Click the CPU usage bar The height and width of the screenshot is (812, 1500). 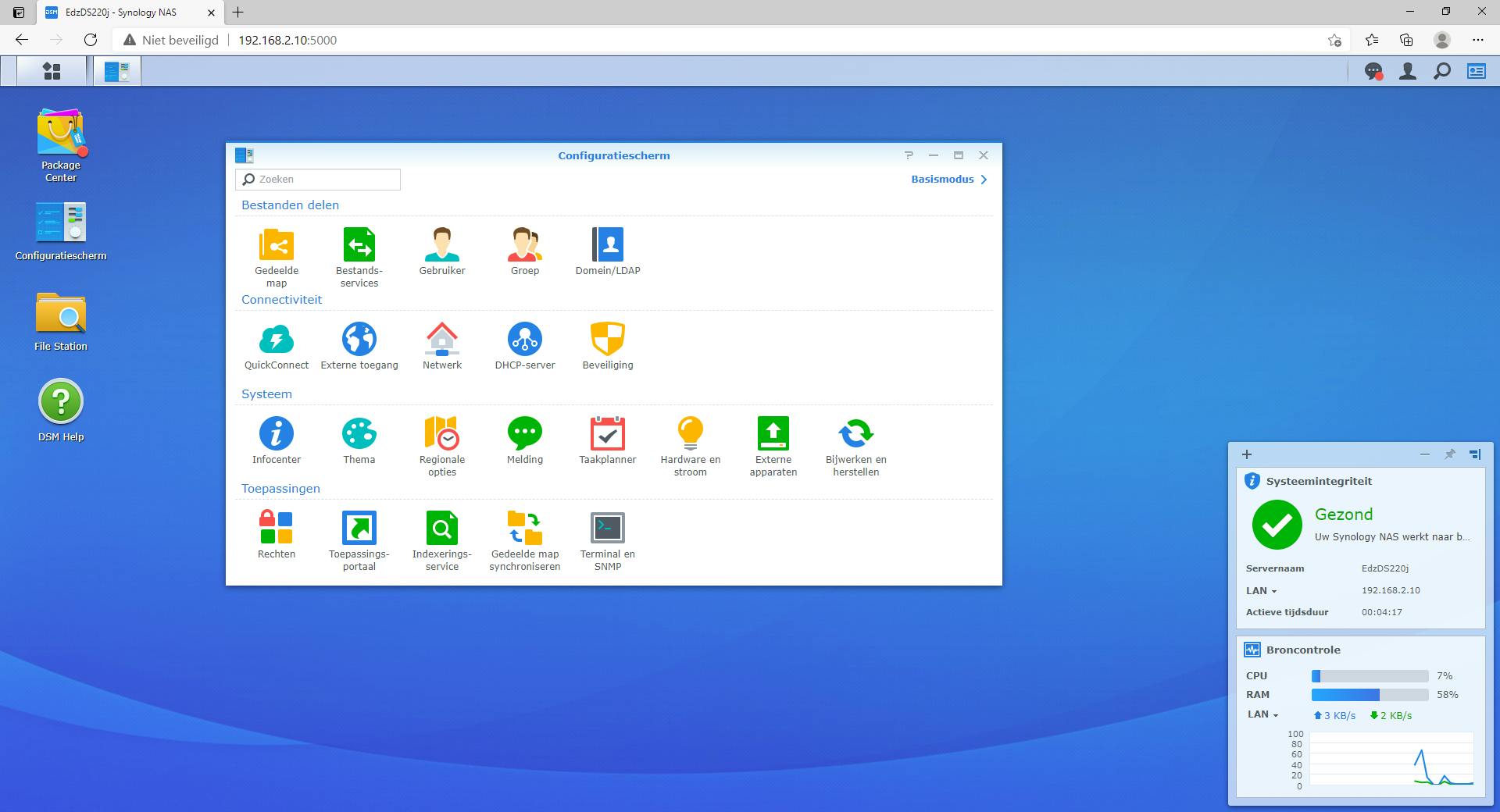point(1370,676)
